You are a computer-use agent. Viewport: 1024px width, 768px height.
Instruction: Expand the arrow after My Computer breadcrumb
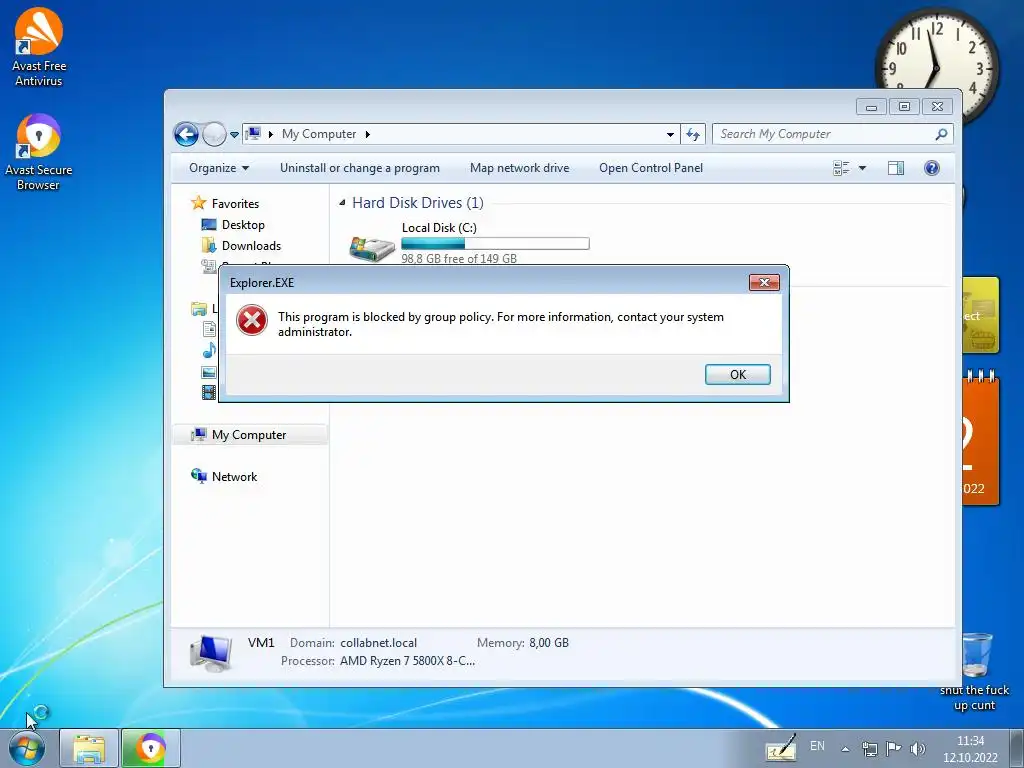click(x=368, y=134)
